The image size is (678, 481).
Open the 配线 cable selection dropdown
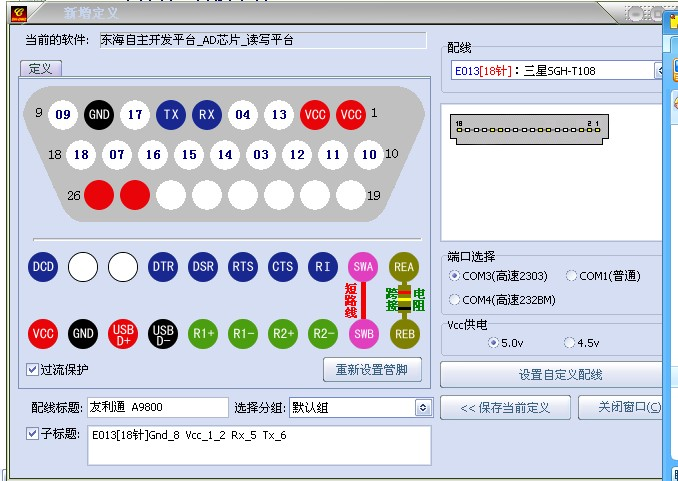pos(660,71)
